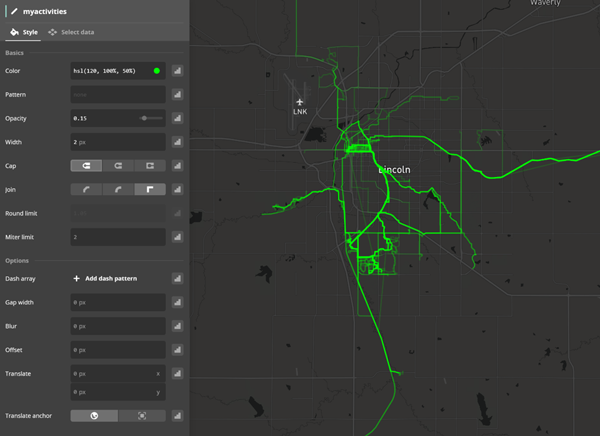The height and width of the screenshot is (436, 600).
Task: Select the bevel line join option
Action: 86,189
